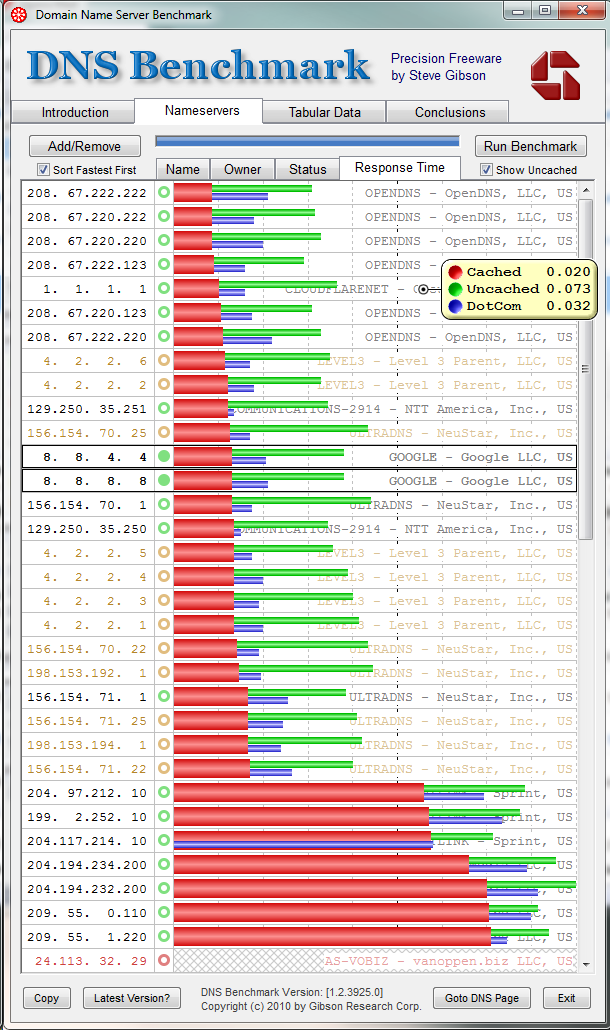610x1030 pixels.
Task: Select the Owner sub-tab
Action: (242, 169)
